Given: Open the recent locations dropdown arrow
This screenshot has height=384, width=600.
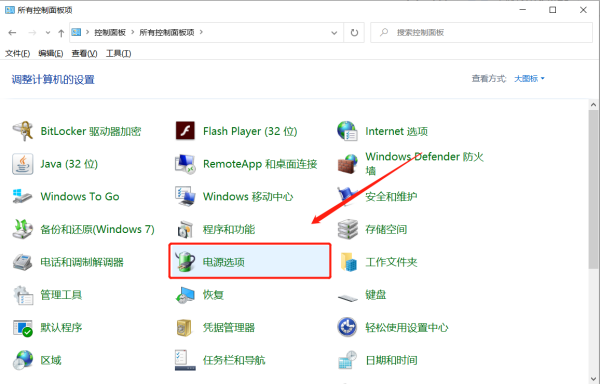Looking at the screenshot, I should [x=47, y=33].
